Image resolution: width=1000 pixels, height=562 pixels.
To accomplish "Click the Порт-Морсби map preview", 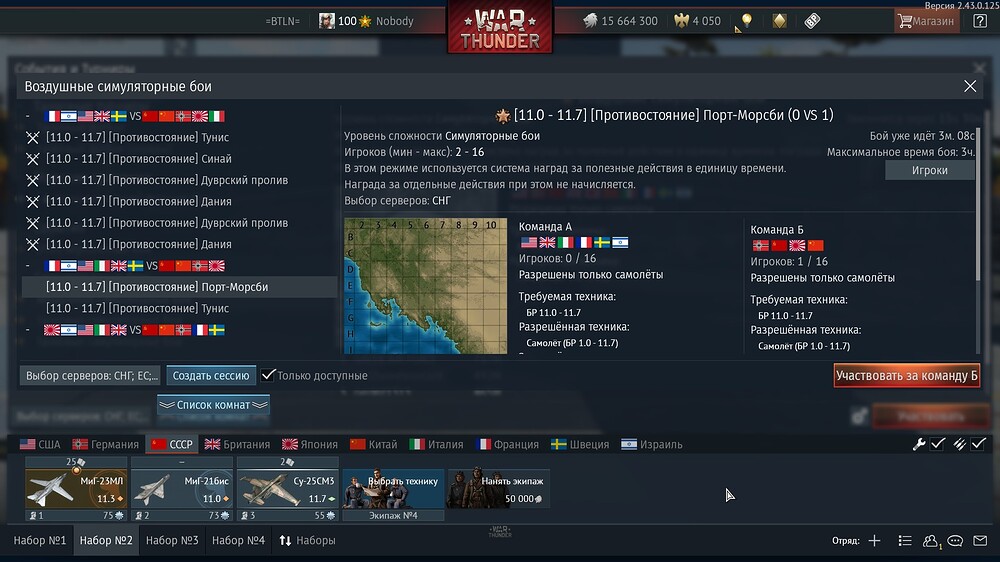I will (x=425, y=286).
